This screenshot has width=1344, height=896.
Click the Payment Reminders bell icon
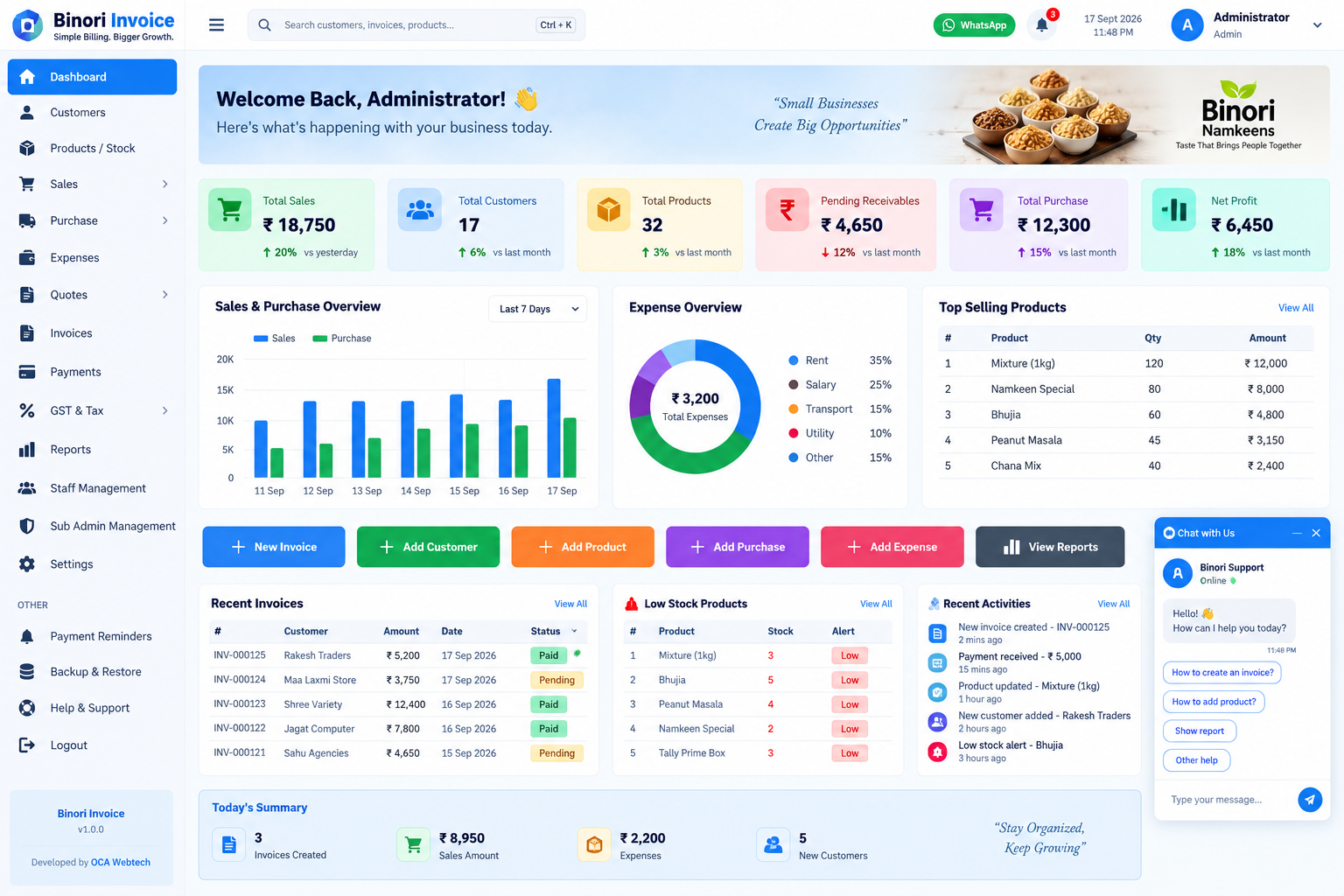point(27,636)
